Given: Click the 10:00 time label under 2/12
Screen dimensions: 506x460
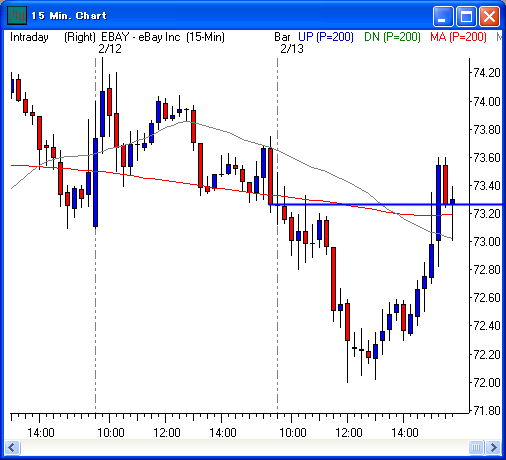Looking at the screenshot, I should click(111, 433).
